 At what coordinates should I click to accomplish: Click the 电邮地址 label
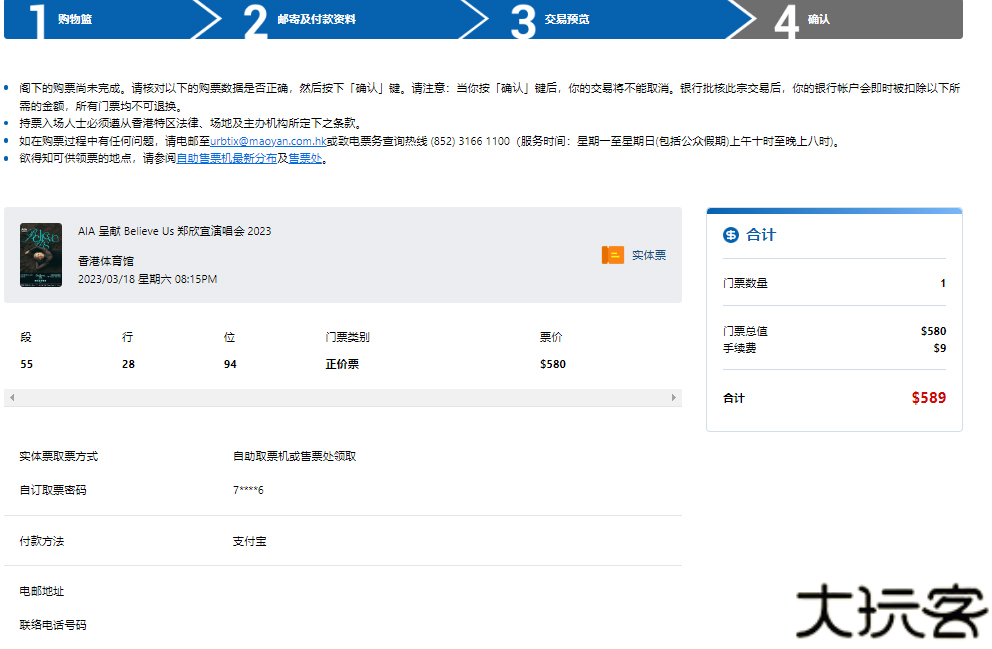tap(42, 591)
